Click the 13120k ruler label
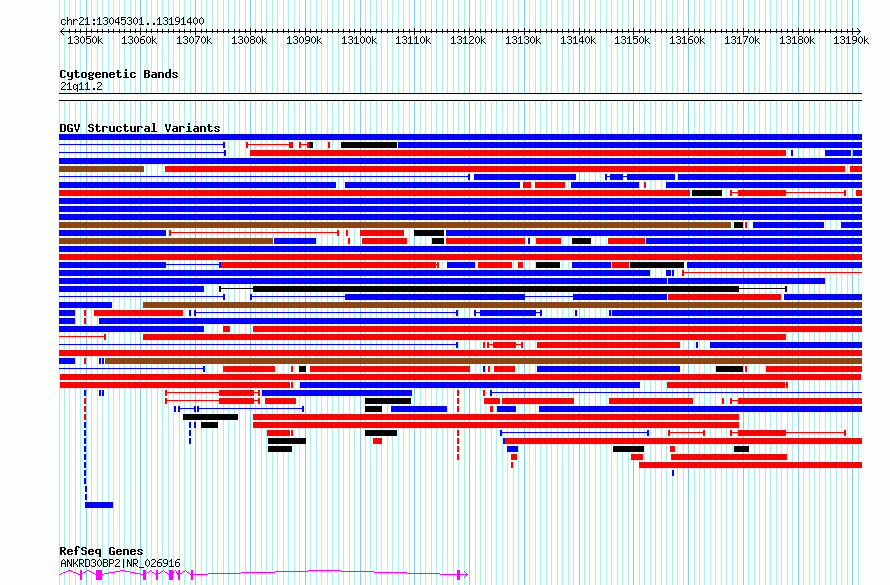 click(468, 40)
